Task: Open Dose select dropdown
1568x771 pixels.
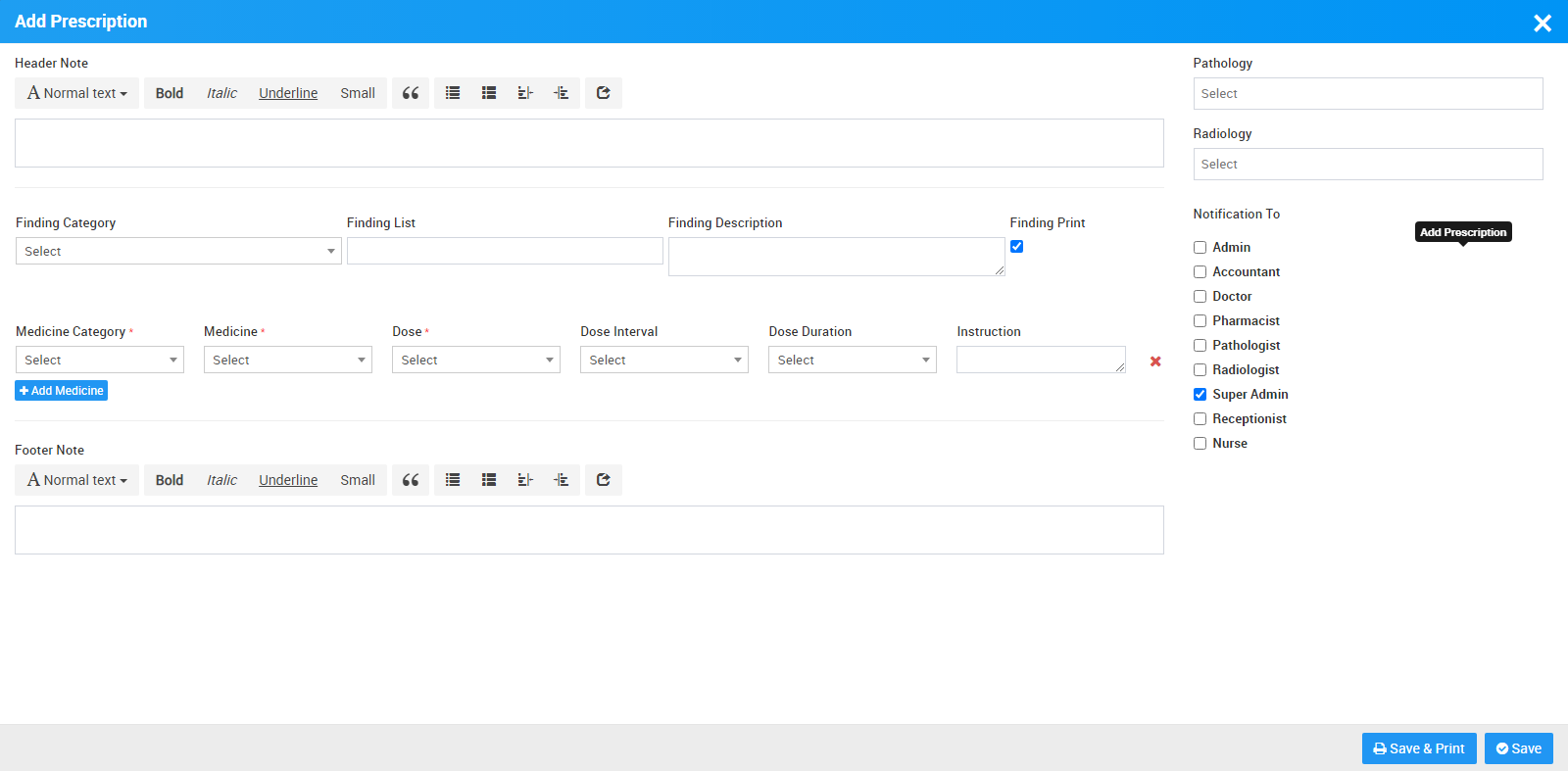Action: [476, 360]
